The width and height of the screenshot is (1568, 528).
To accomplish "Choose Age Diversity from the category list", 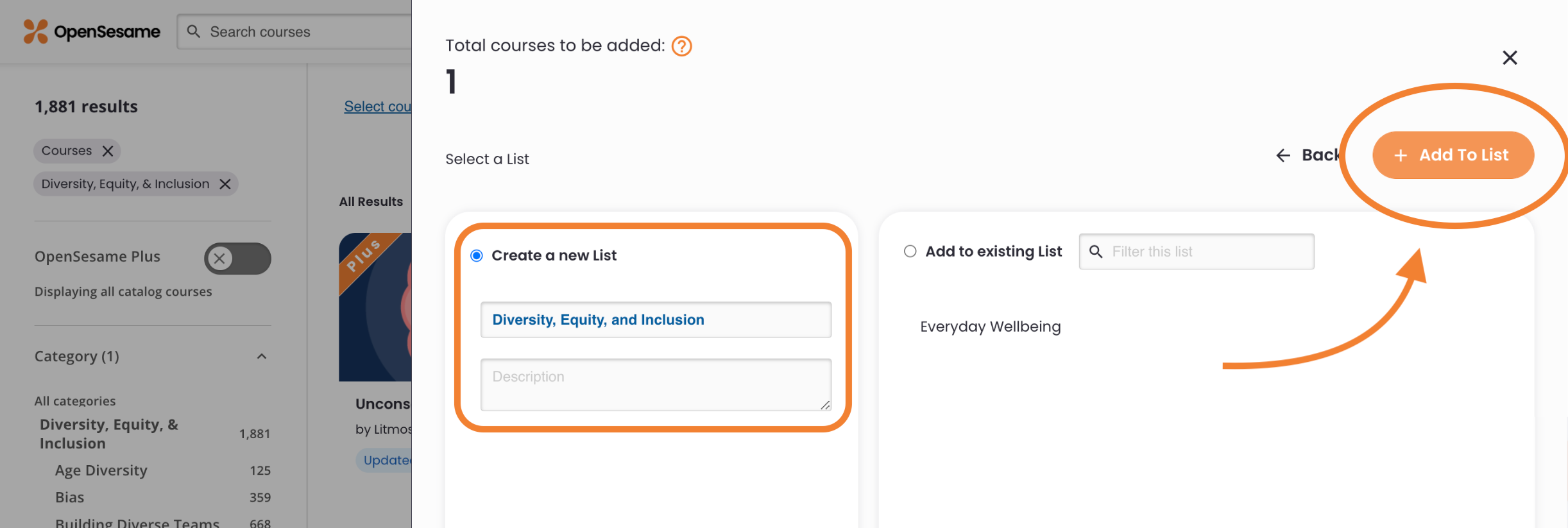I will (100, 470).
